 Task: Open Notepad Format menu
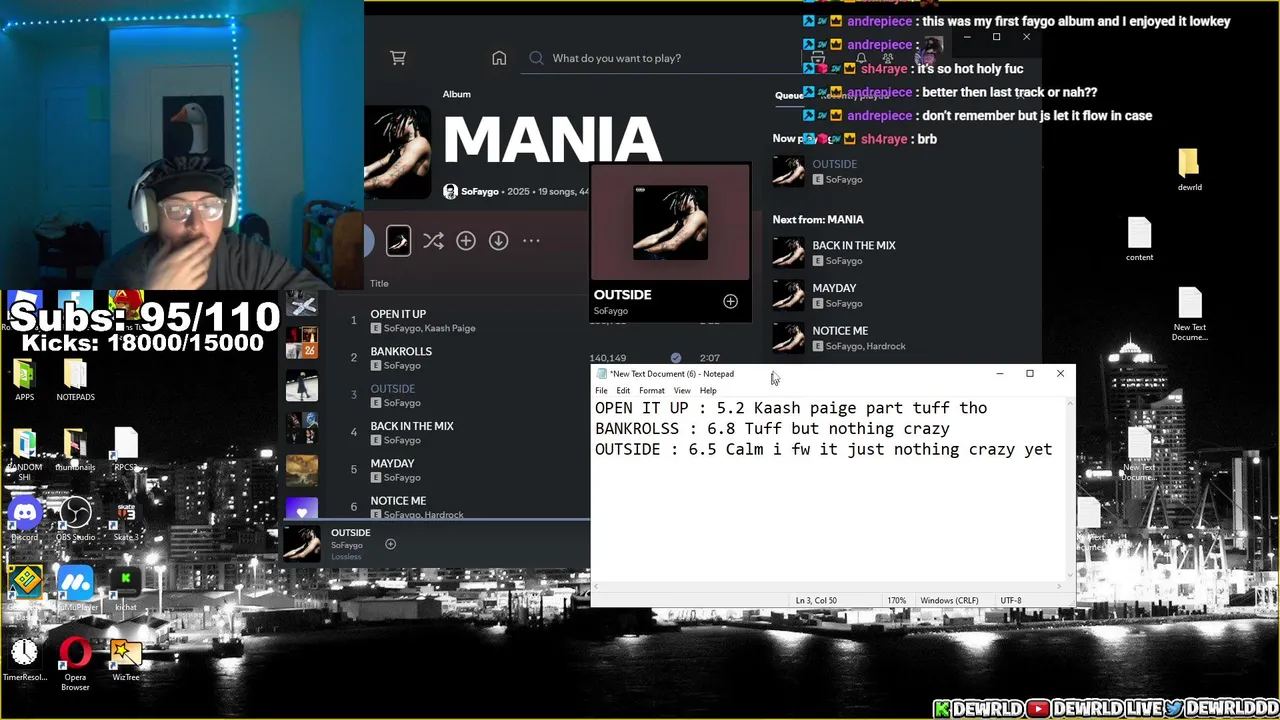(651, 390)
